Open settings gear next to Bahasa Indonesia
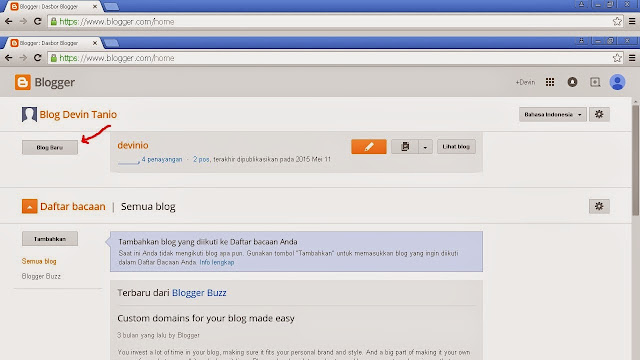Viewport: 640px width, 360px height. tap(599, 114)
